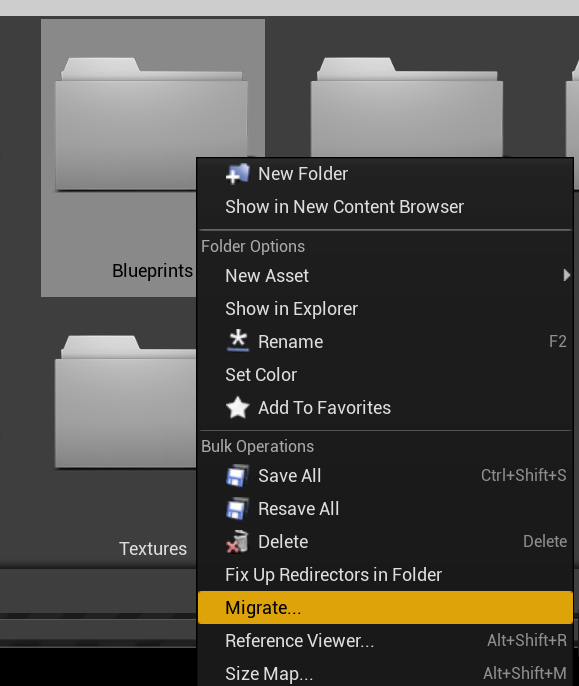This screenshot has width=579, height=686.
Task: Click the Add To Favorites star icon
Action: coord(238,408)
